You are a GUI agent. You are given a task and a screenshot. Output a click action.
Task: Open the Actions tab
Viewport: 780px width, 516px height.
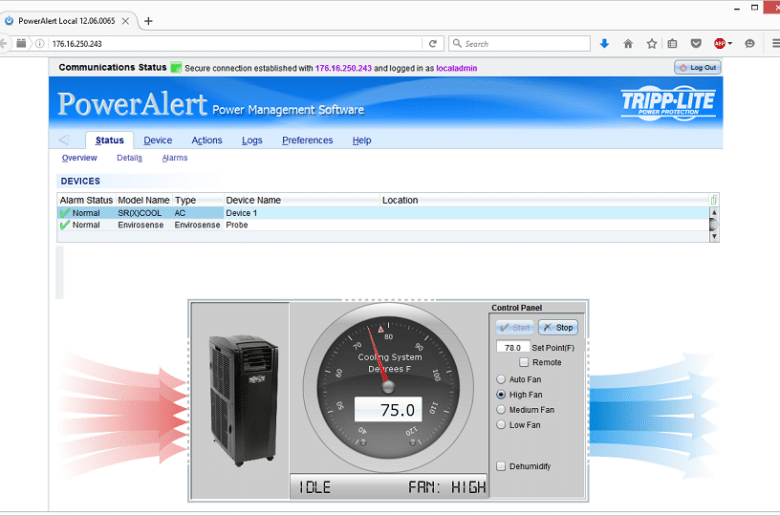pyautogui.click(x=207, y=140)
